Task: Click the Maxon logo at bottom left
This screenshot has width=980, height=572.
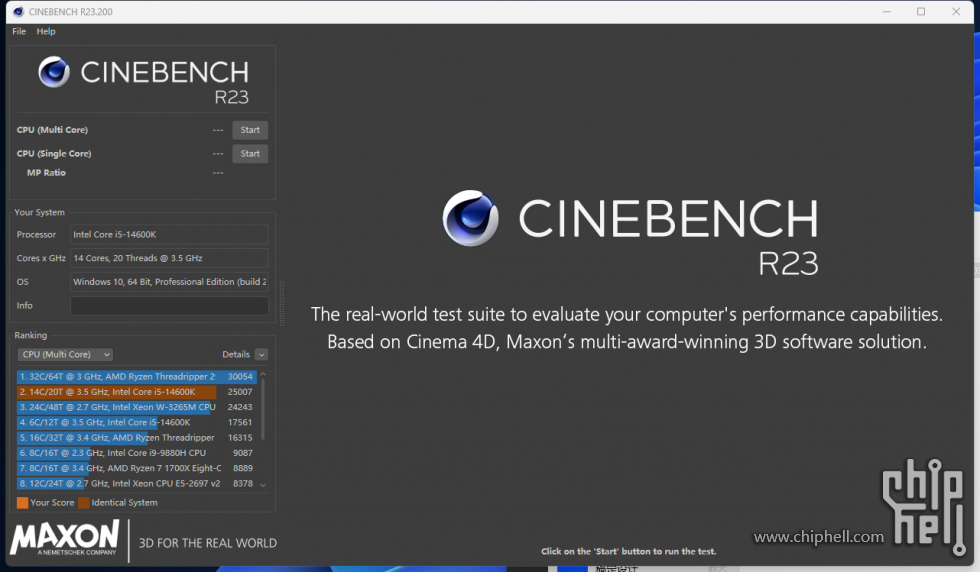Action: coord(65,538)
